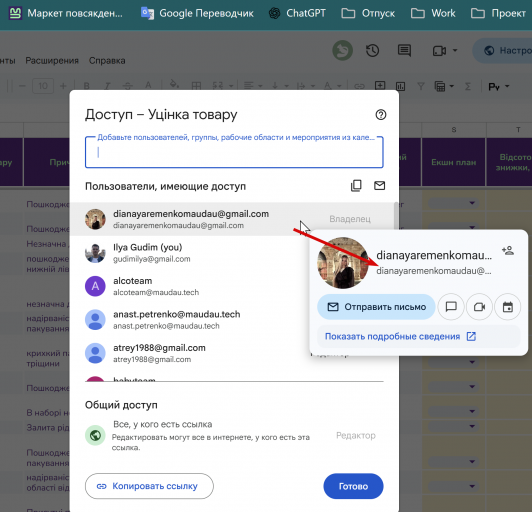Screen dimensions: 532x512
Task: Select Ilya Gudim (you) user row
Action: 190,253
